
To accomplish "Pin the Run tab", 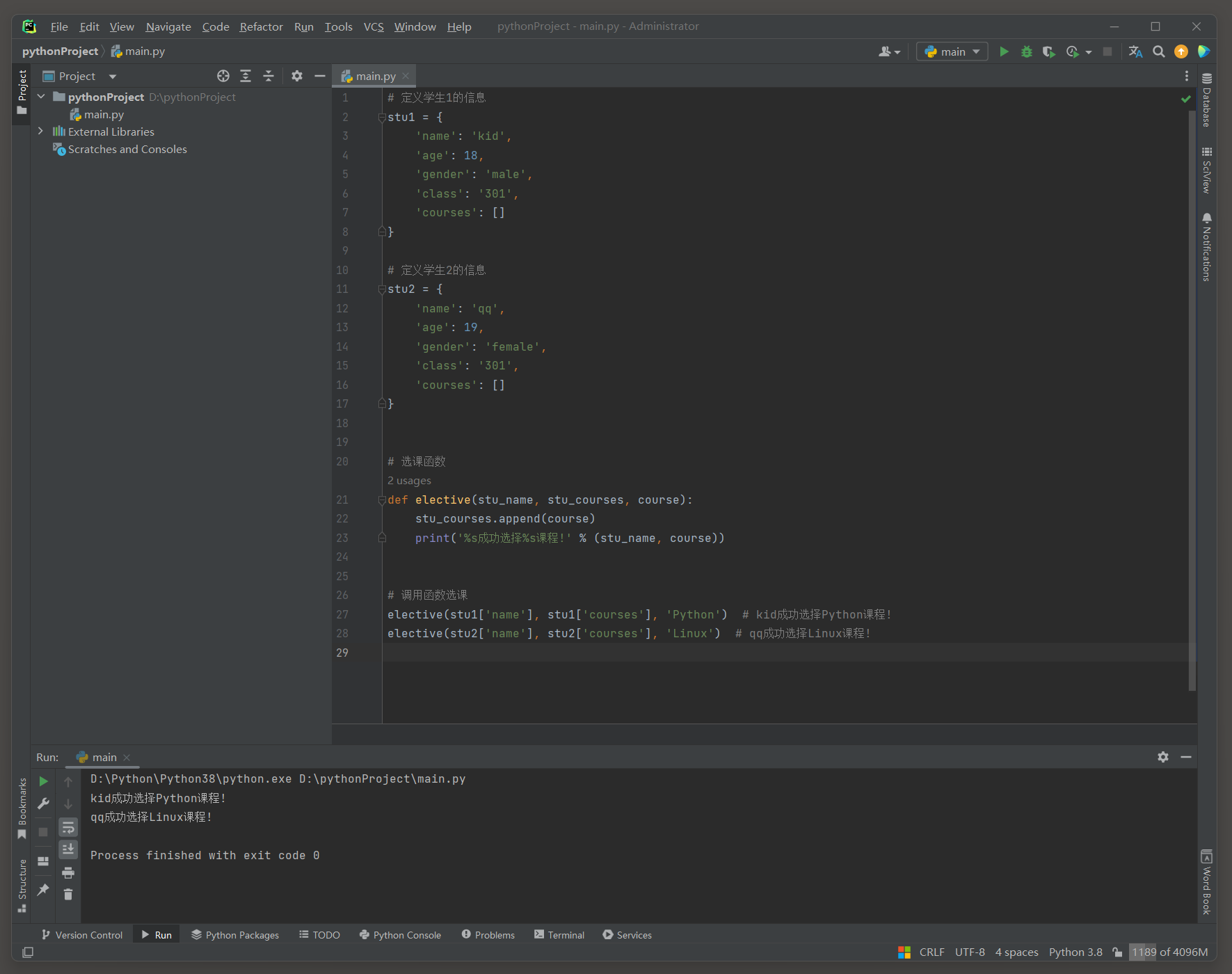I will 43,889.
